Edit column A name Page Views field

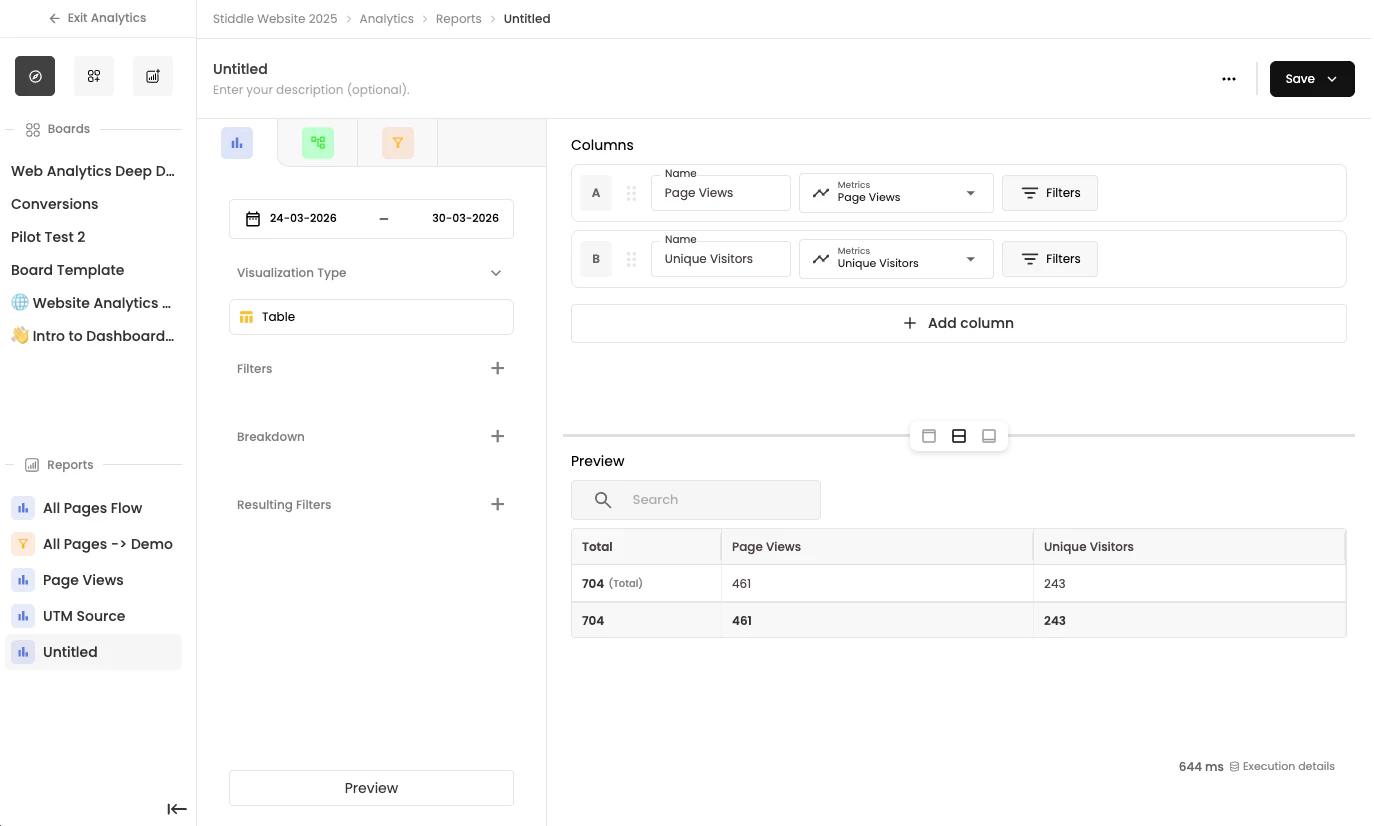721,193
